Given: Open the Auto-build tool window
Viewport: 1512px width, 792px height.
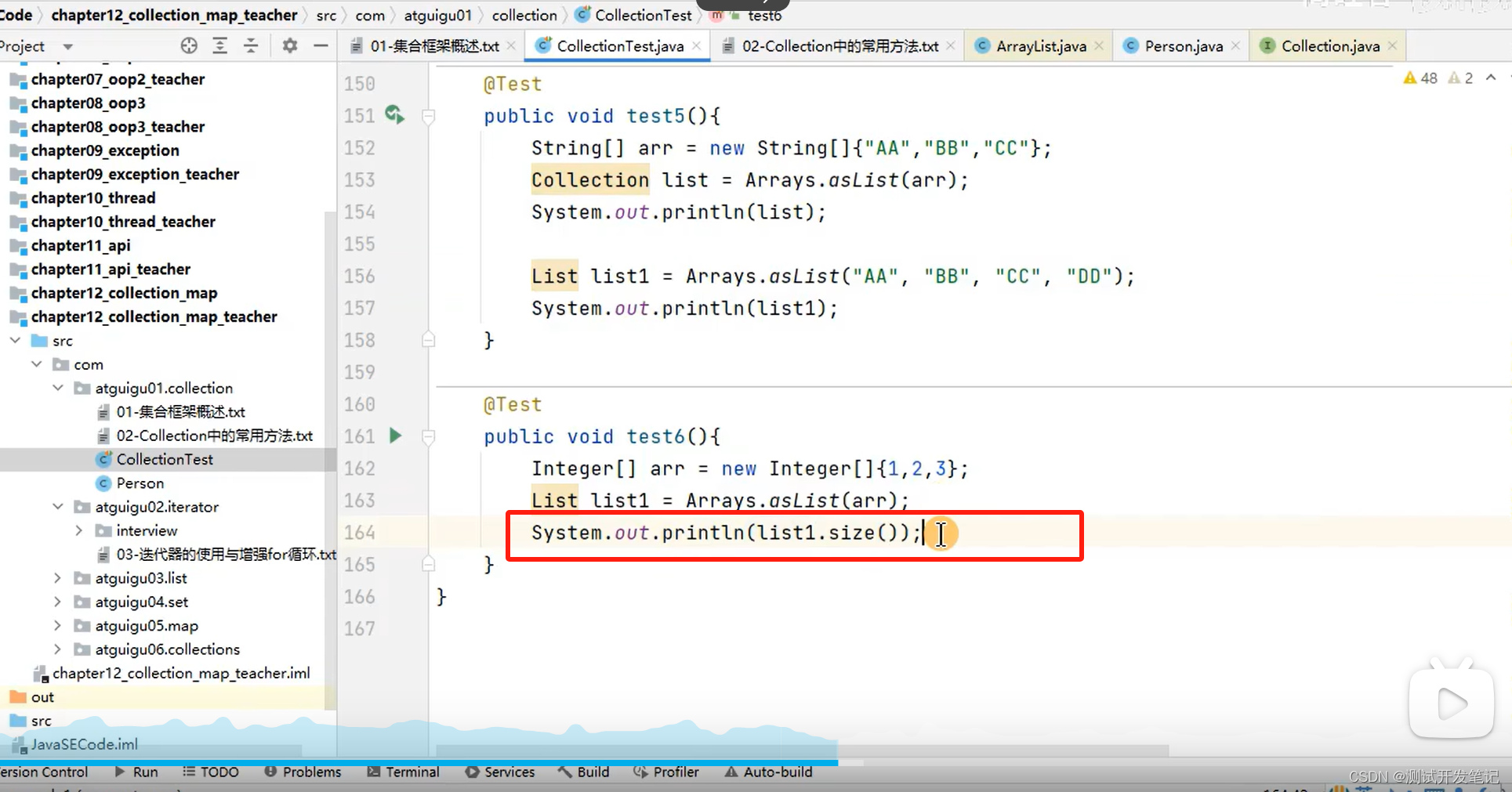Looking at the screenshot, I should tap(768, 772).
